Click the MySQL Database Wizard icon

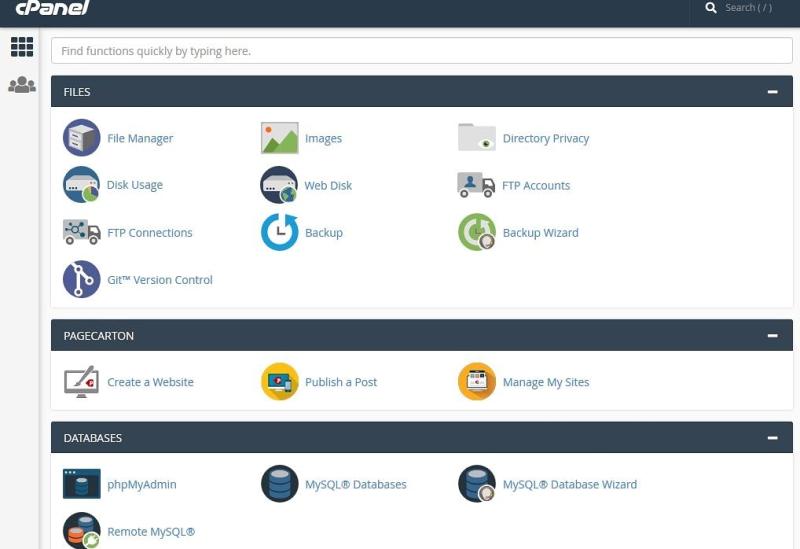coord(477,484)
